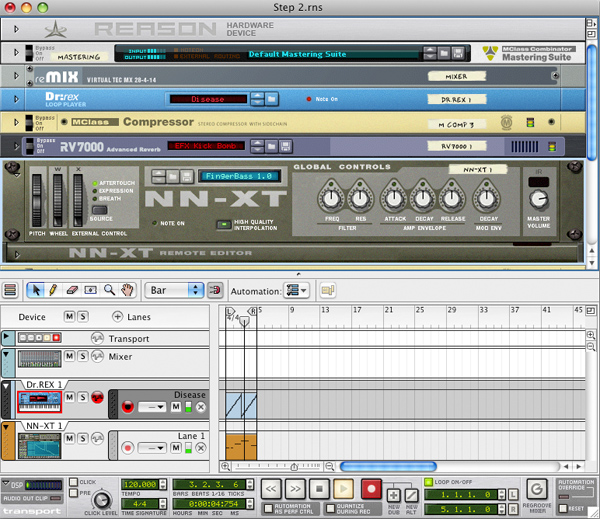Select the NN-XT 1 track thumbnail
The width and height of the screenshot is (600, 519).
(x=39, y=446)
